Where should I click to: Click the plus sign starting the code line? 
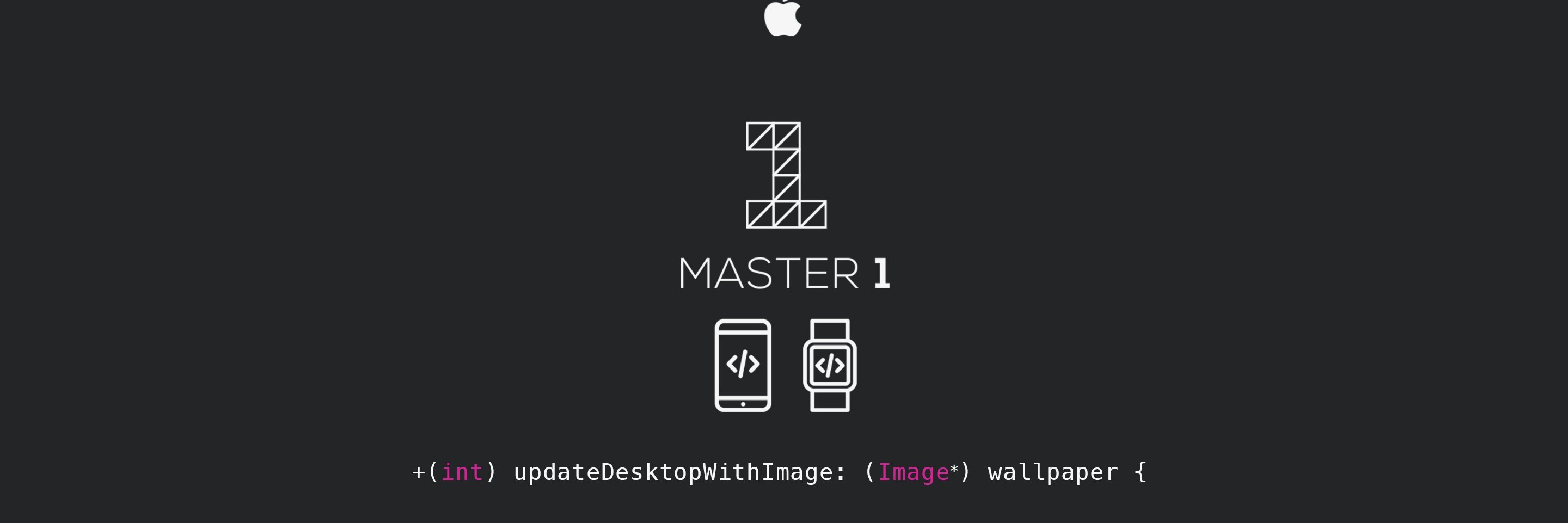tap(418, 472)
